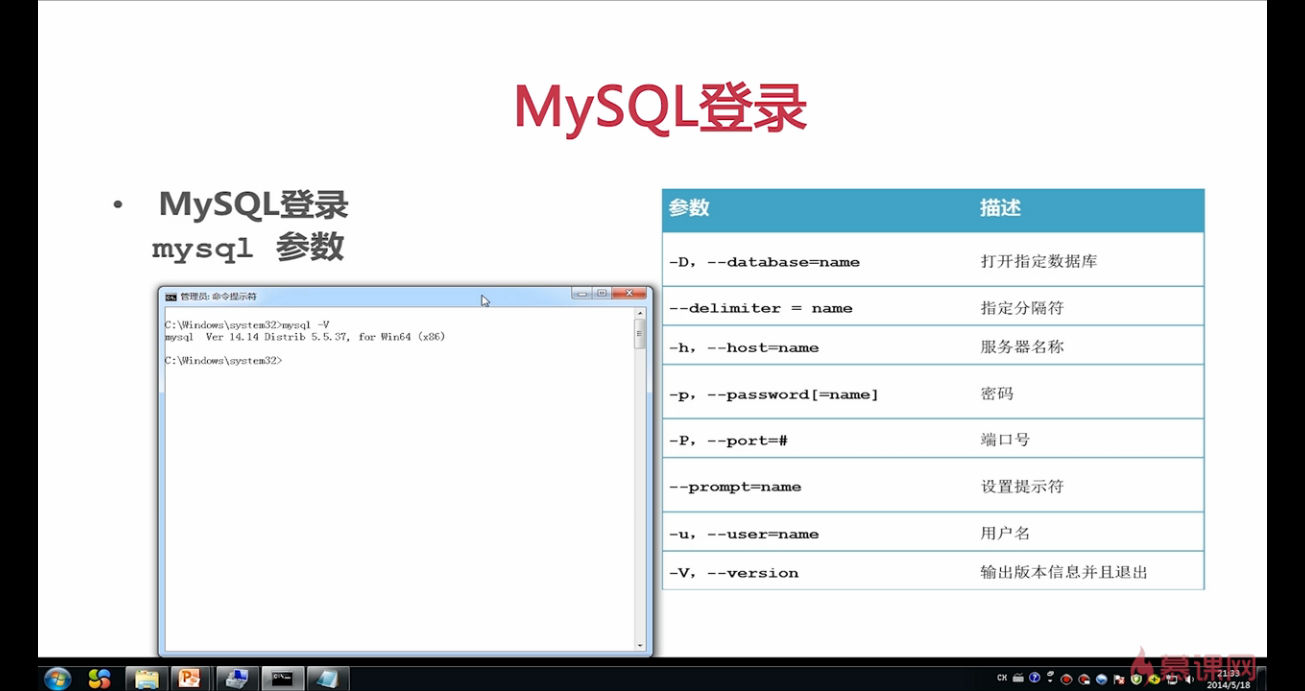Click the '端口号' description cell

point(1005,439)
